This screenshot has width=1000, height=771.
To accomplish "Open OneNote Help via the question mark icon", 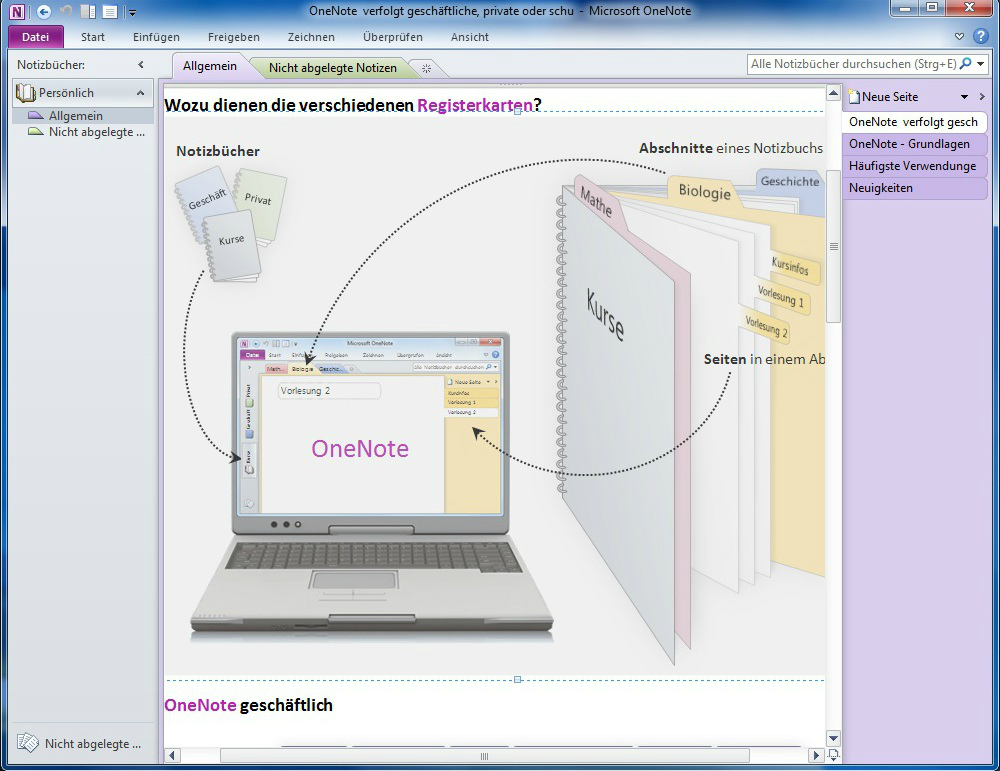I will click(x=981, y=36).
